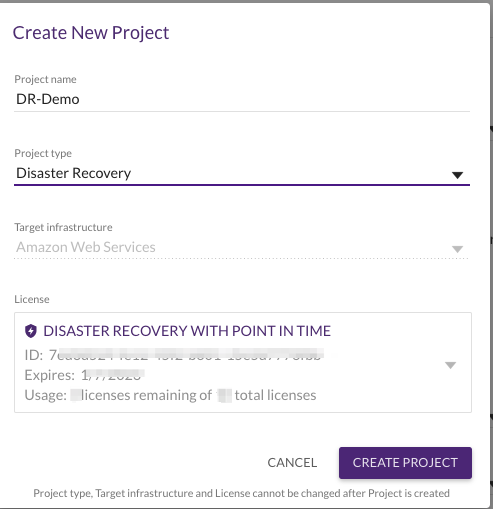This screenshot has width=493, height=509.
Task: Click the Project type label
Action: coord(43,153)
